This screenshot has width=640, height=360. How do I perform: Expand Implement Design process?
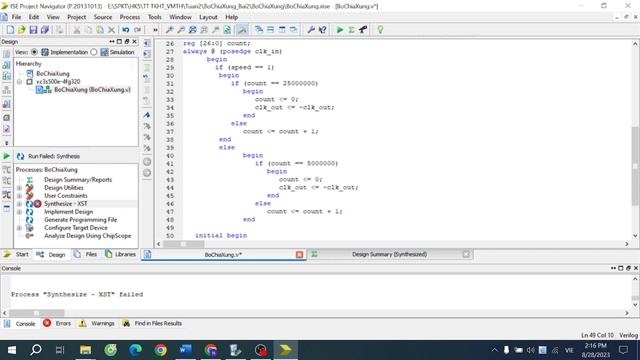pyautogui.click(x=20, y=212)
